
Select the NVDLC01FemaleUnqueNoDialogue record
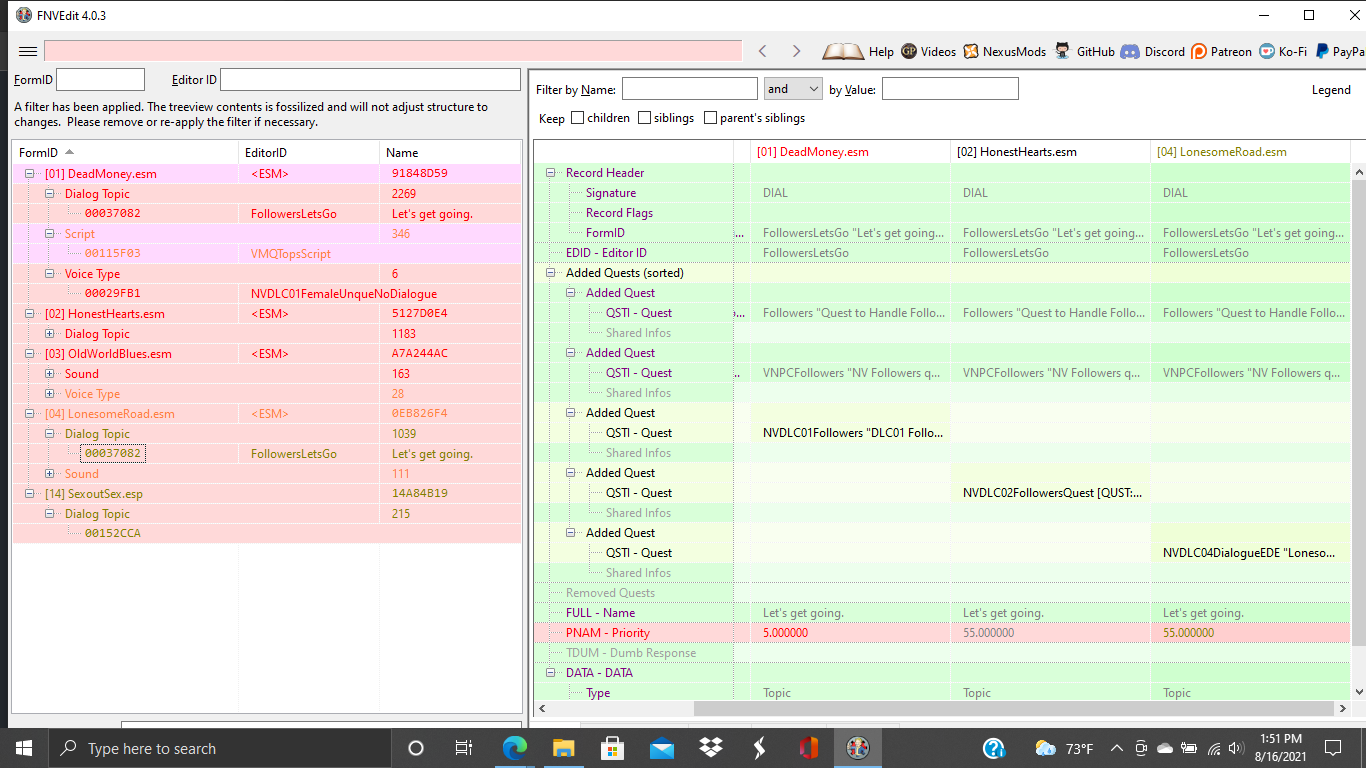[267, 294]
